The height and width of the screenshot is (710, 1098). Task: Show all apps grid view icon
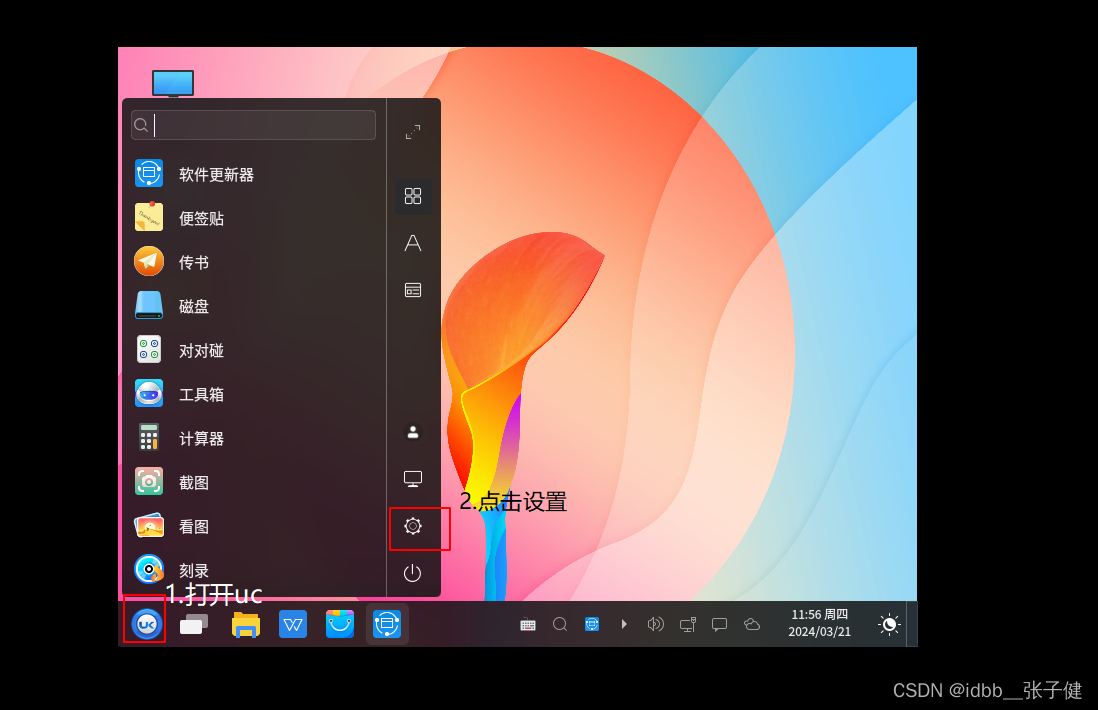point(413,196)
